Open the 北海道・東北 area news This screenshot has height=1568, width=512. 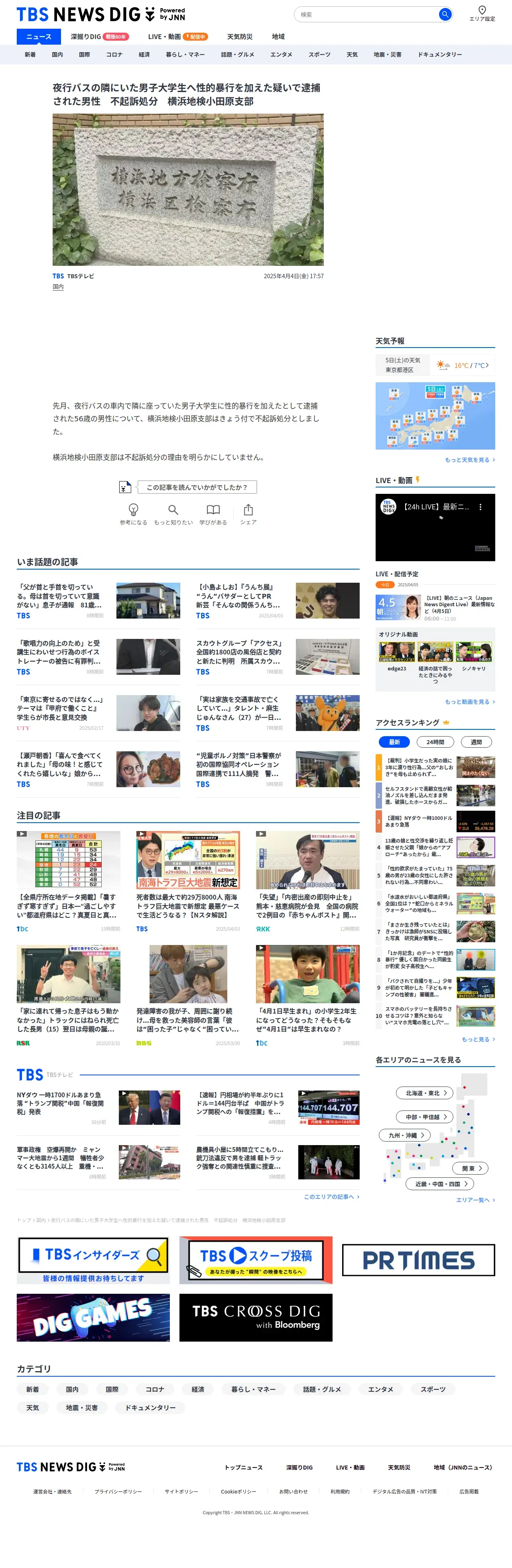coord(425,1092)
